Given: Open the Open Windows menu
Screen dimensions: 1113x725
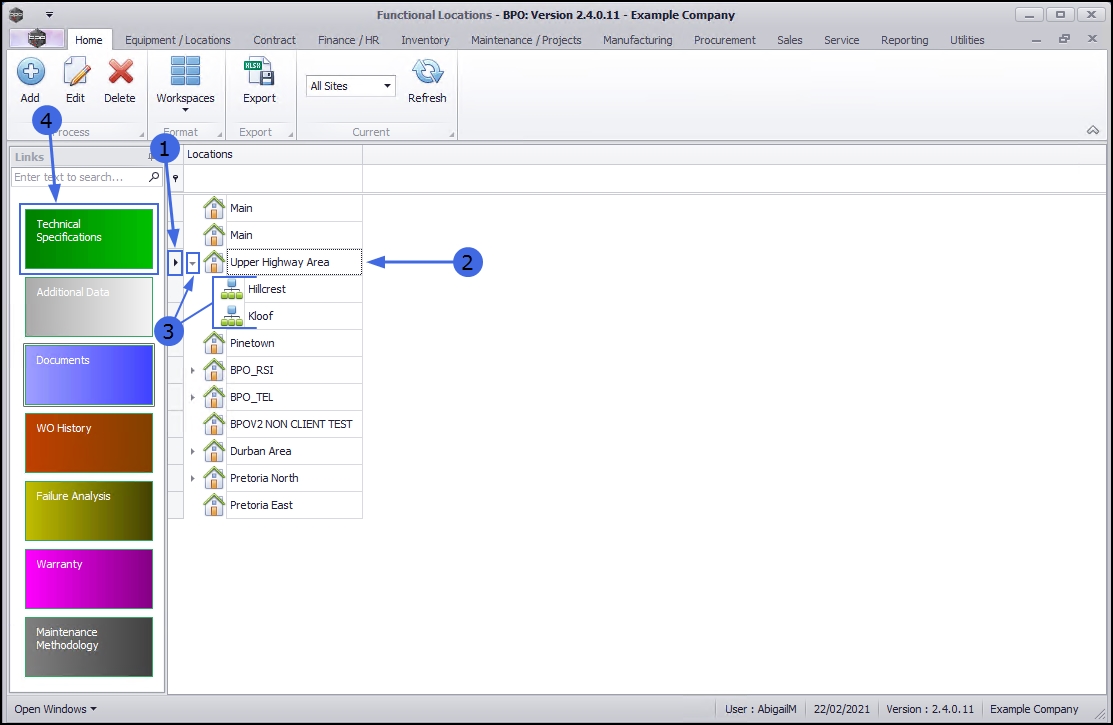Looking at the screenshot, I should (x=55, y=709).
